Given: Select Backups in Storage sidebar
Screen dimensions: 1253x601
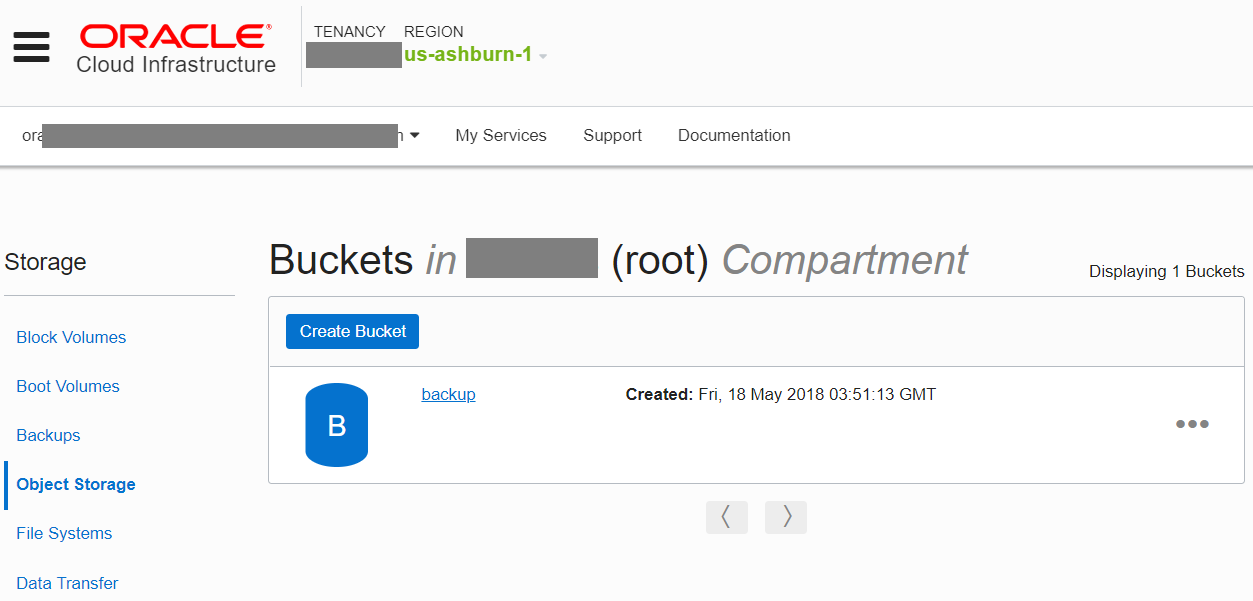Looking at the screenshot, I should click(x=48, y=435).
